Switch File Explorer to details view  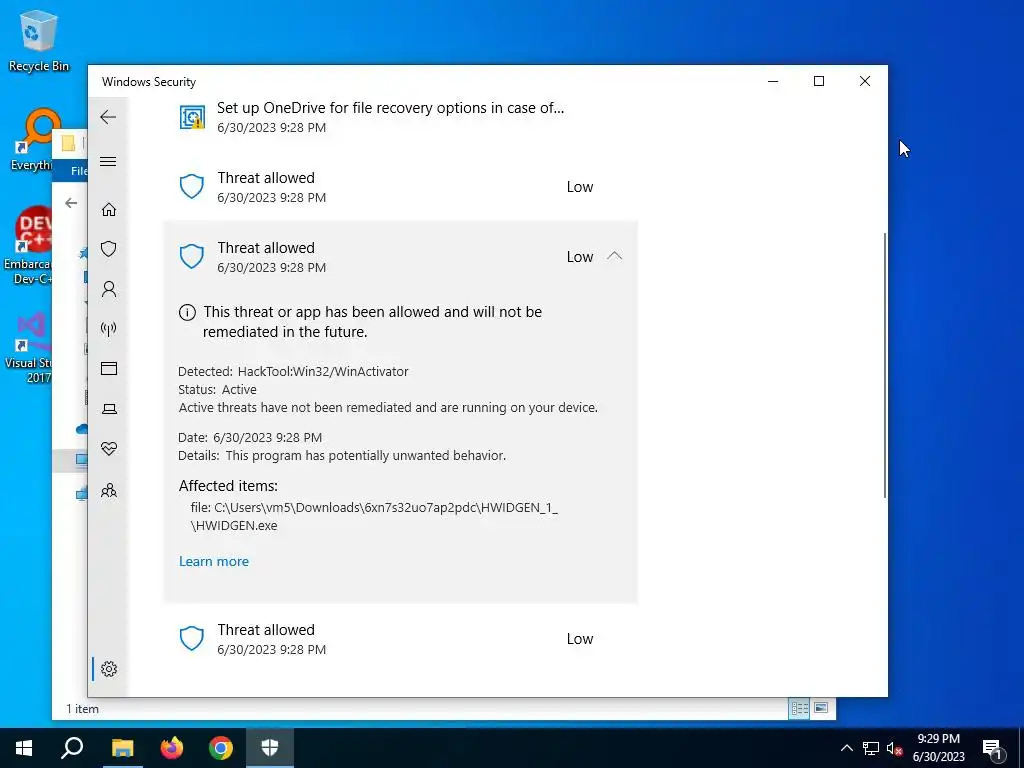click(x=799, y=708)
